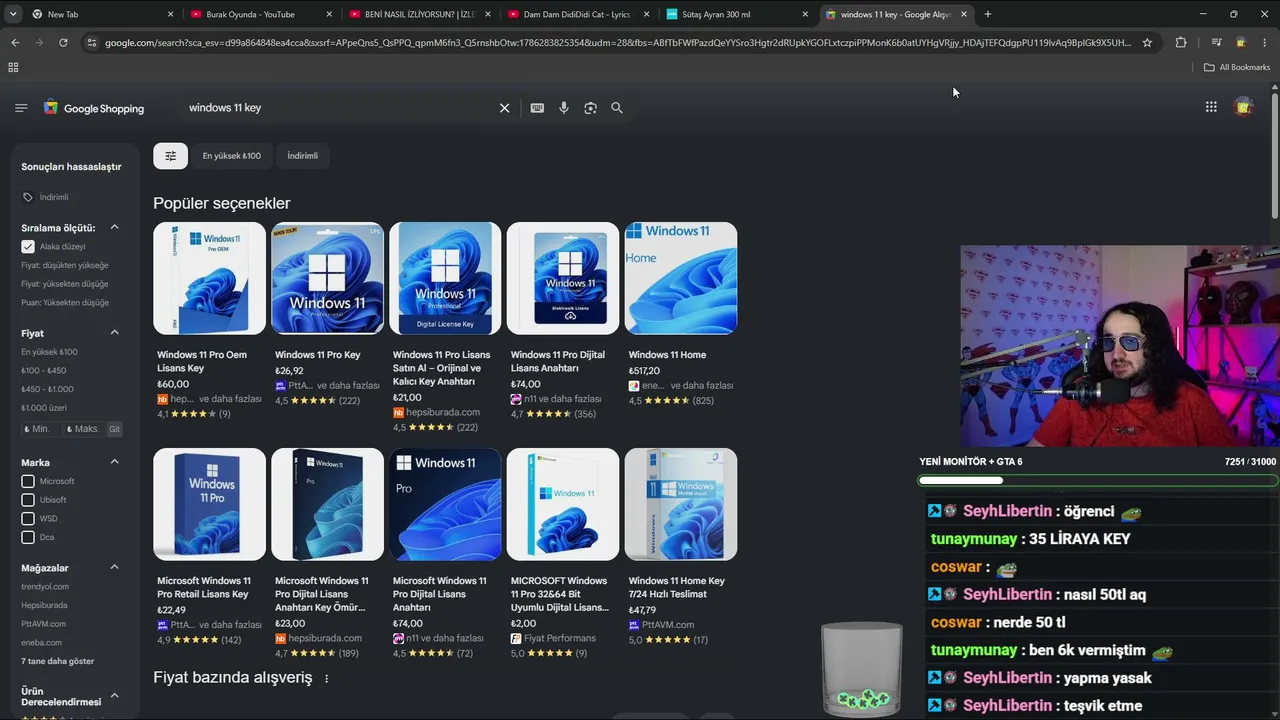Open options menu beside Fiyat bazında alışveriş
Viewport: 1280px width, 720px height.
326,678
